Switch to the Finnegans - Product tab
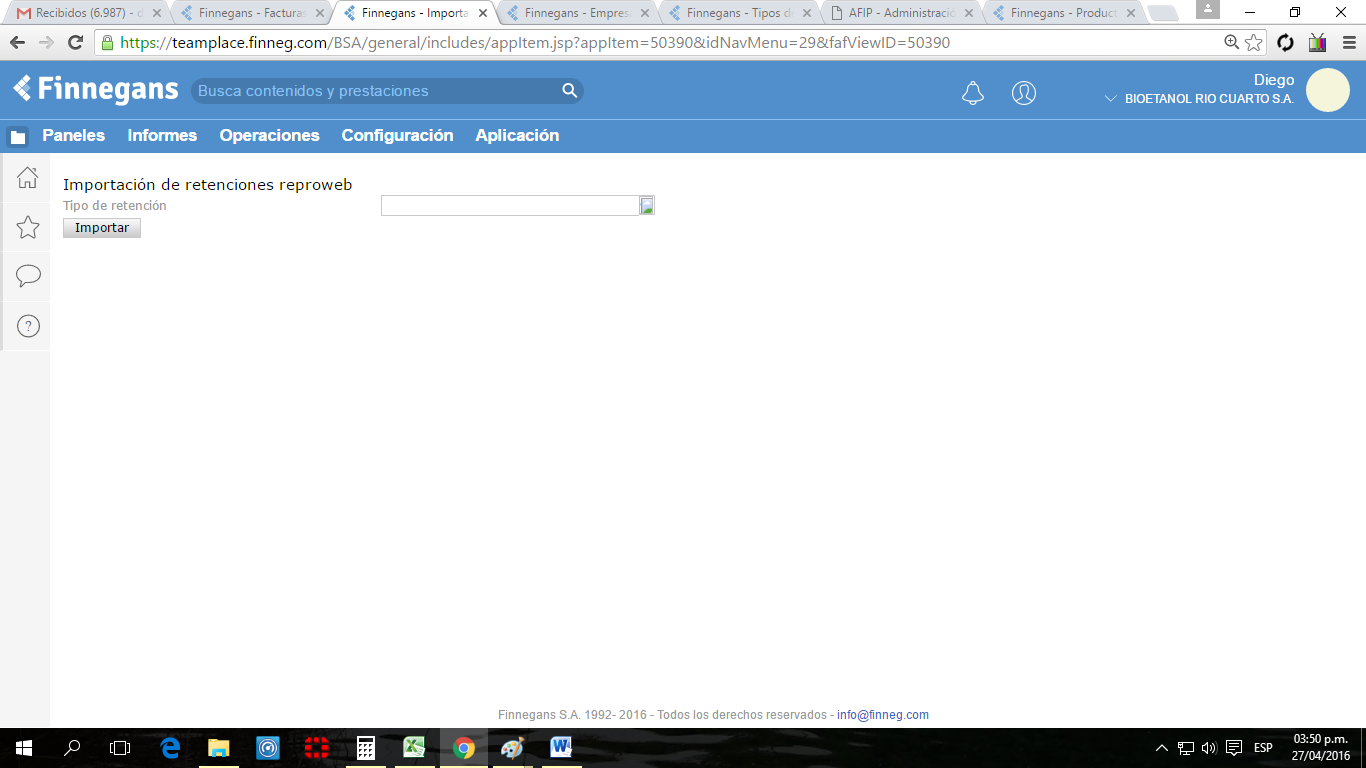The image size is (1366, 768). coord(1064,13)
